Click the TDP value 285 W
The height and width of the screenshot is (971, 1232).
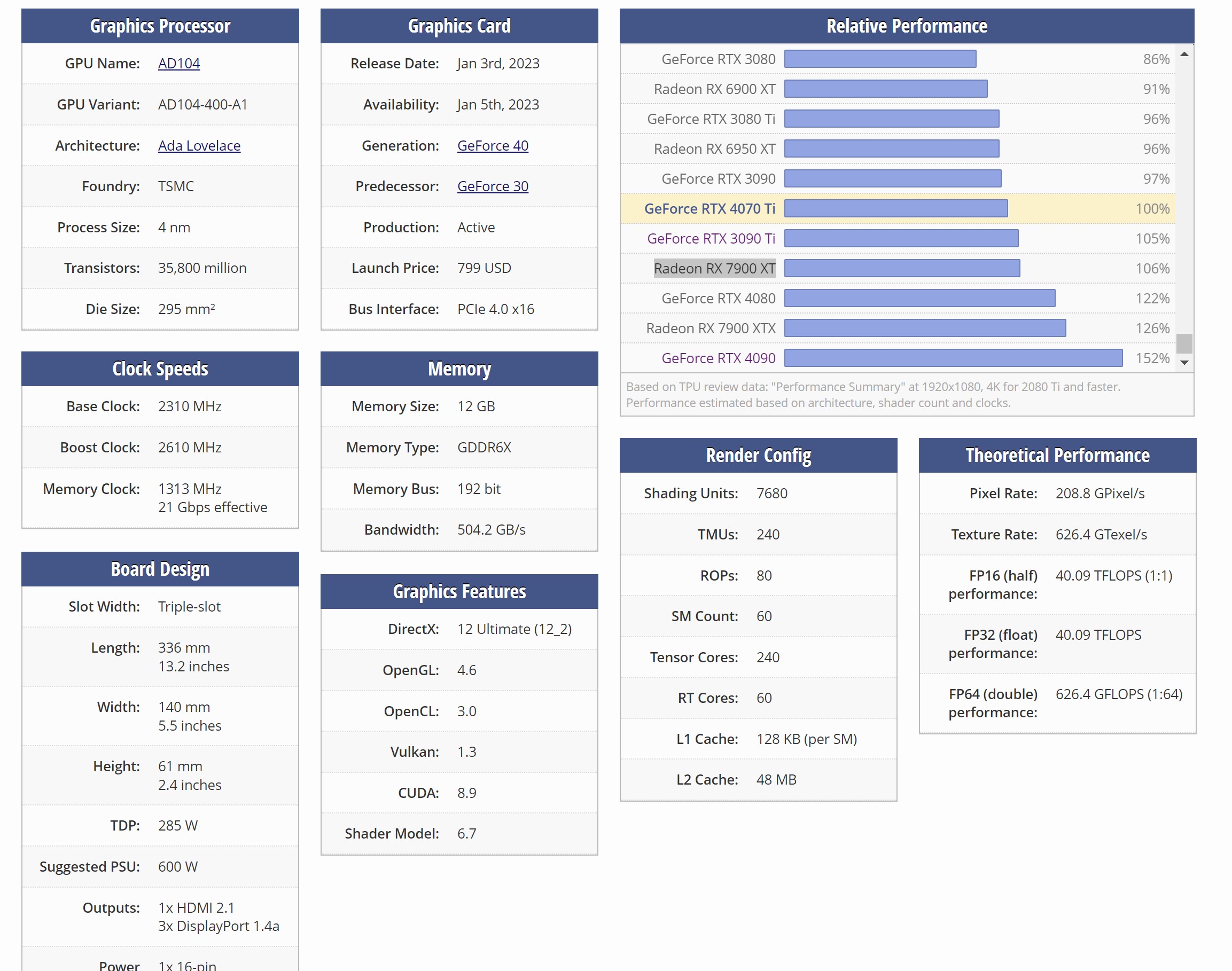[x=177, y=826]
